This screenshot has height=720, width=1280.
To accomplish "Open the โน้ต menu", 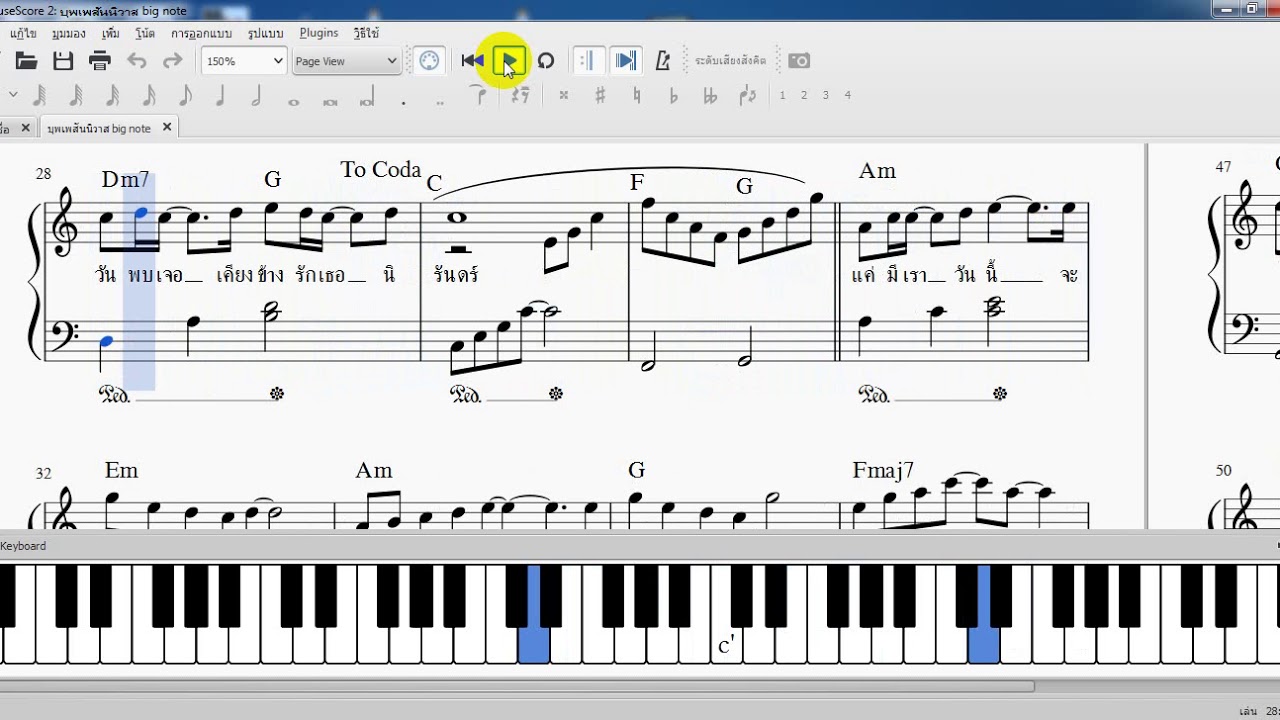I will [146, 33].
